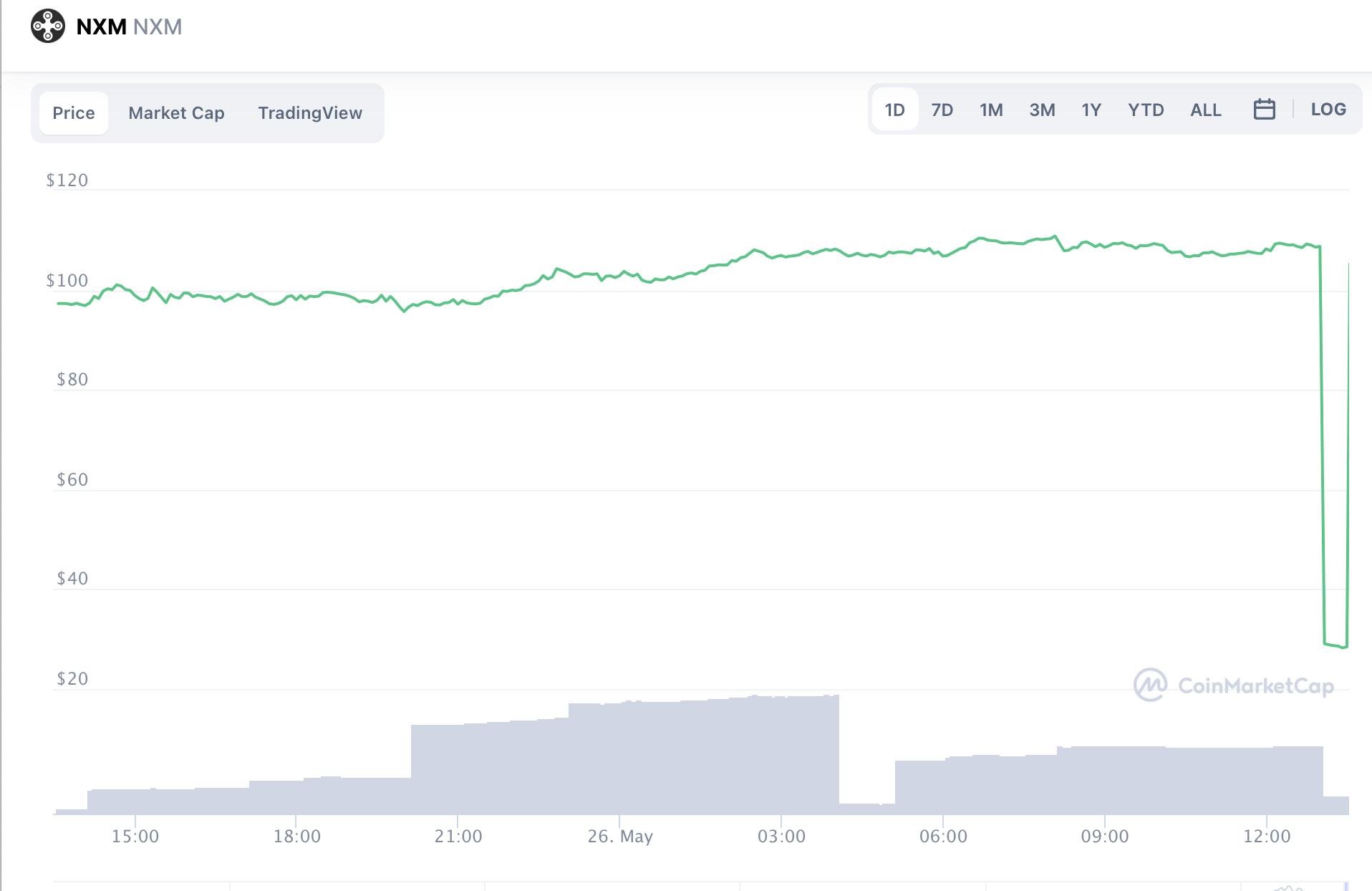The width and height of the screenshot is (1372, 891).
Task: Click the NXM coin name heading
Action: pyautogui.click(x=101, y=27)
